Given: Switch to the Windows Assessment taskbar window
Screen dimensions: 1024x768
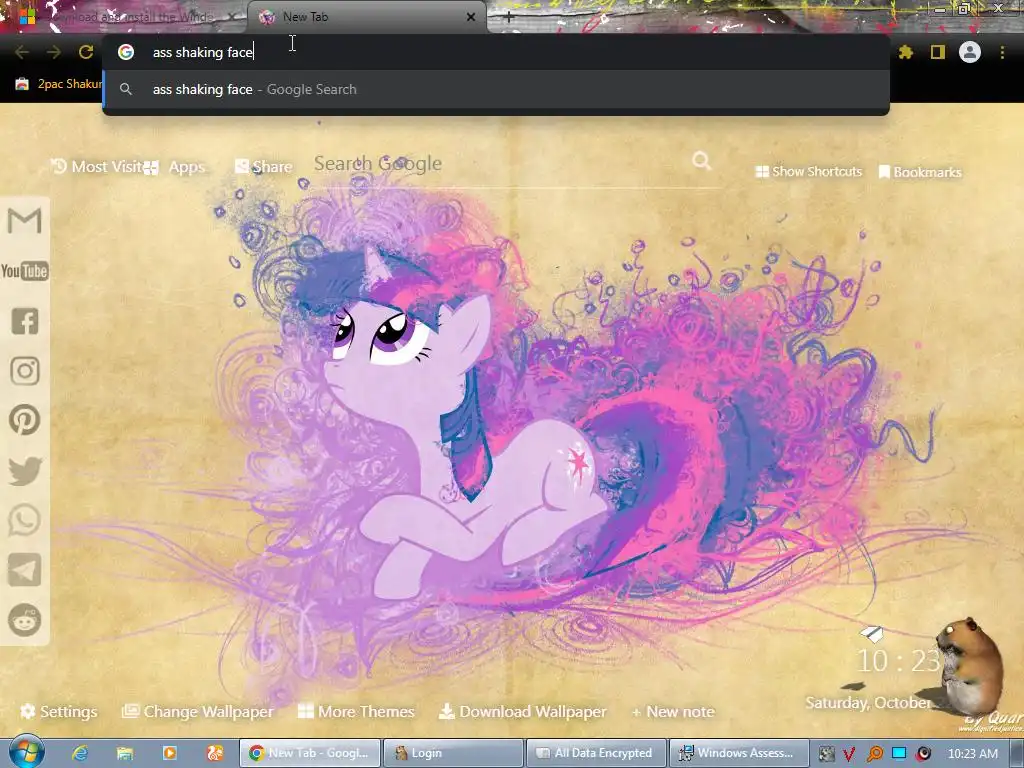Looking at the screenshot, I should click(x=739, y=753).
